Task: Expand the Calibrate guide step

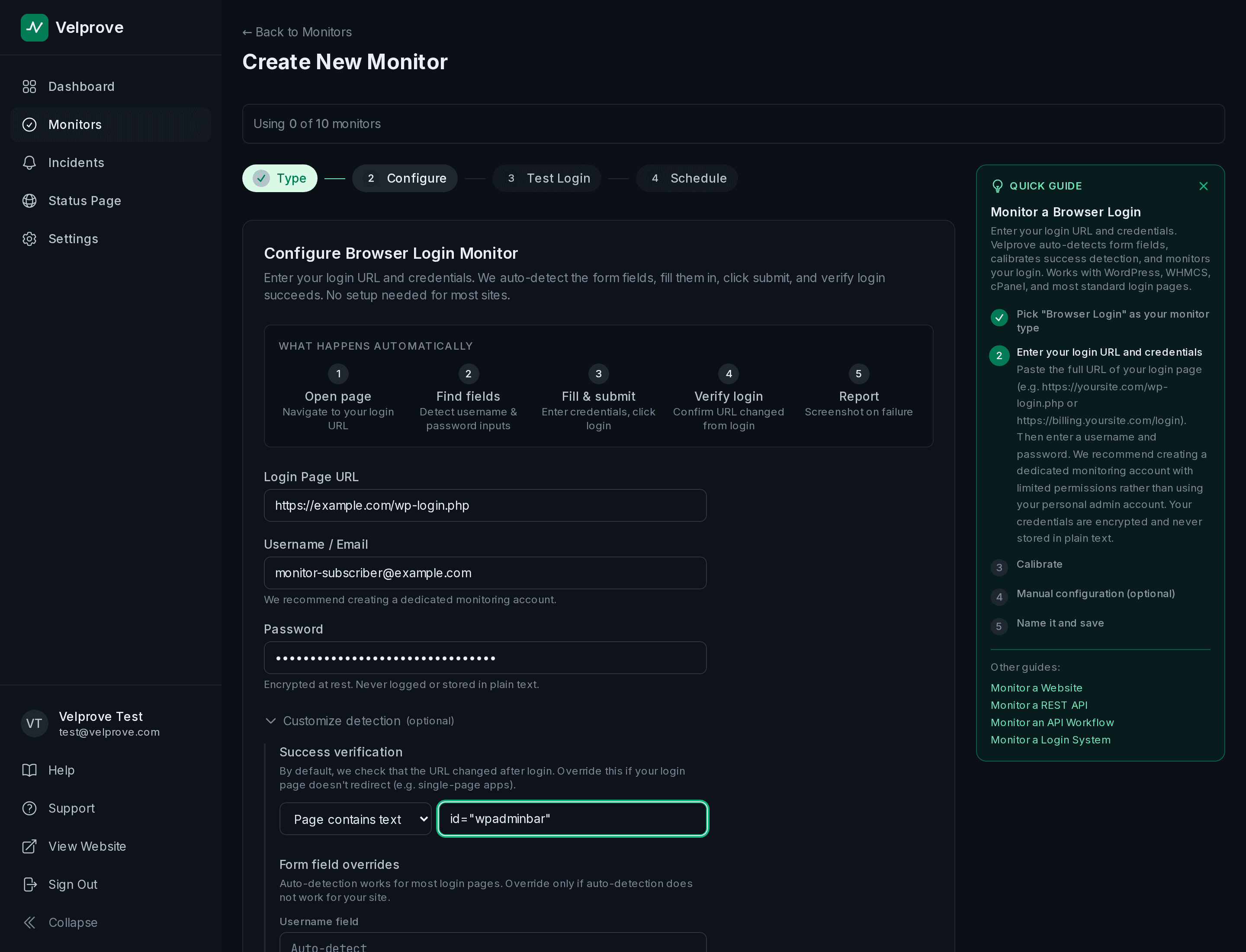Action: (1039, 564)
